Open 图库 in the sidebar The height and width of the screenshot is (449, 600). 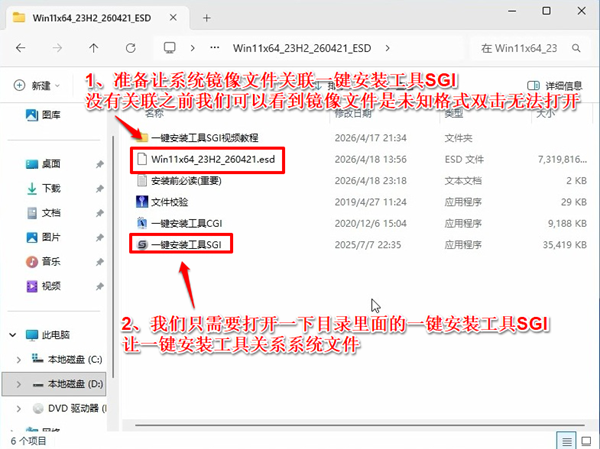point(43,114)
